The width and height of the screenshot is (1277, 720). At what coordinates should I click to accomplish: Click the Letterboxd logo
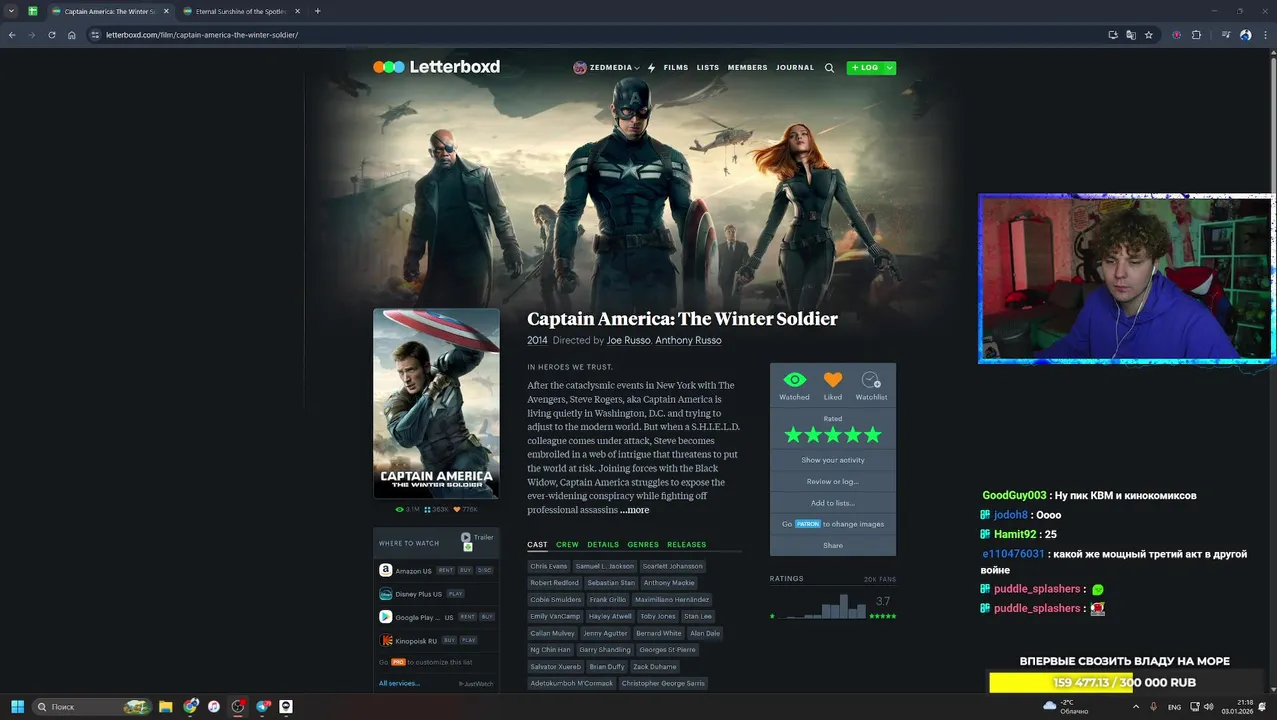(436, 67)
